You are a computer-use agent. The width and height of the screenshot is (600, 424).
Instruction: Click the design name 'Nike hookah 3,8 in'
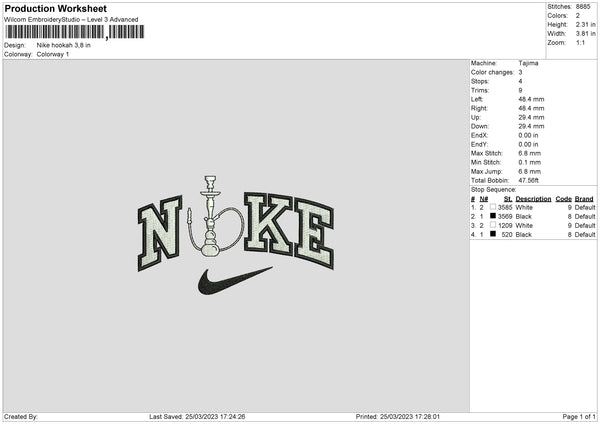64,45
